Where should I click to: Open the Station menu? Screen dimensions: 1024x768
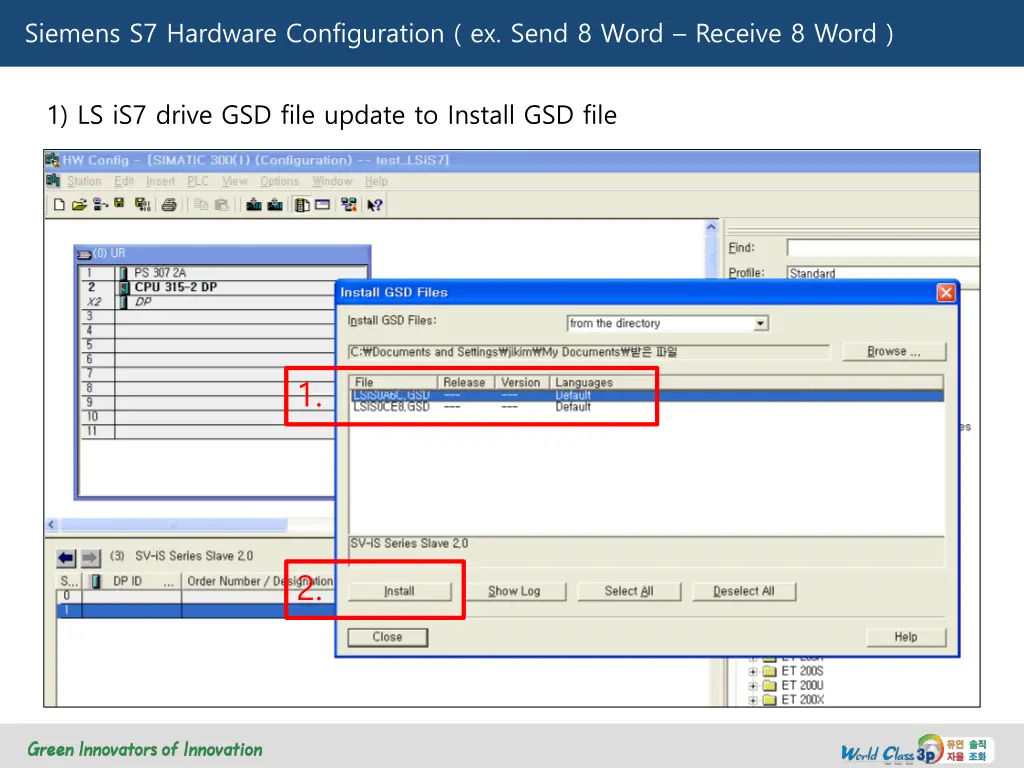point(84,182)
